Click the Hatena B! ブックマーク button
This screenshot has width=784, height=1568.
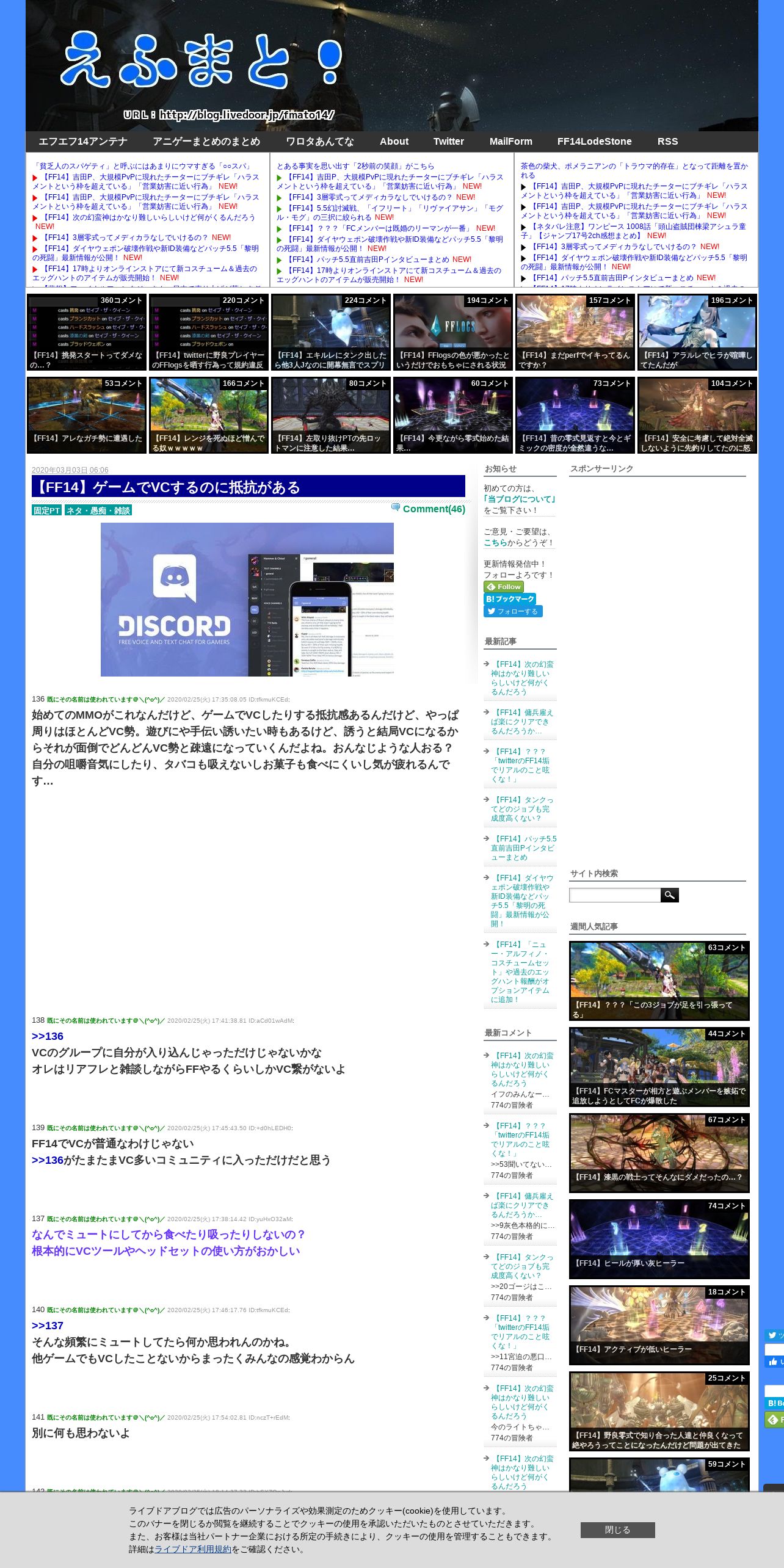tap(510, 599)
